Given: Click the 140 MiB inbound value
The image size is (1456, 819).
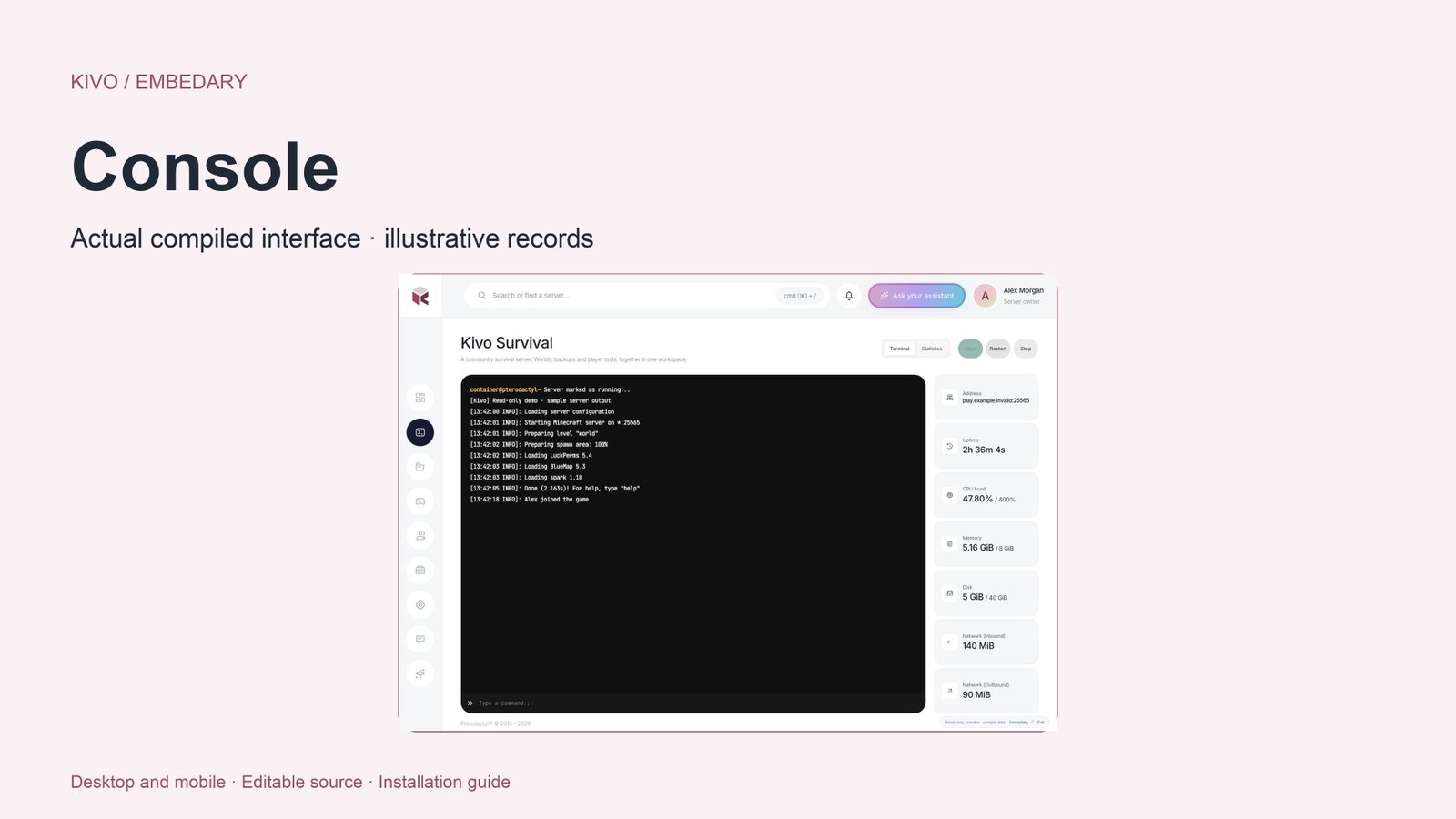Looking at the screenshot, I should click(x=978, y=646).
